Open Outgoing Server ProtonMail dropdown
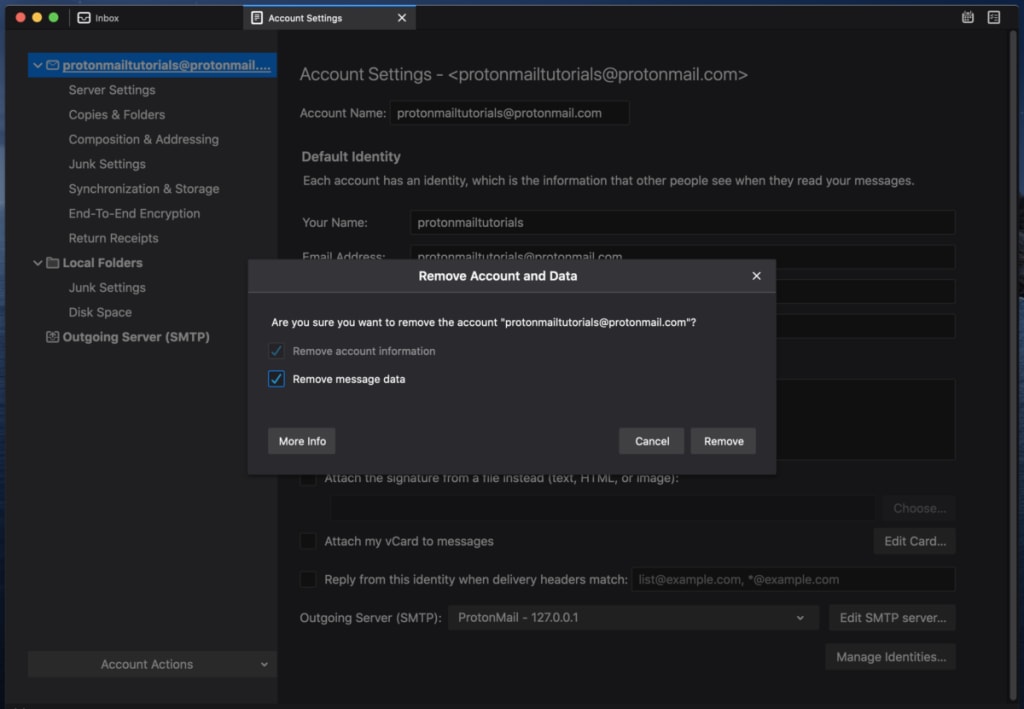 pyautogui.click(x=633, y=618)
